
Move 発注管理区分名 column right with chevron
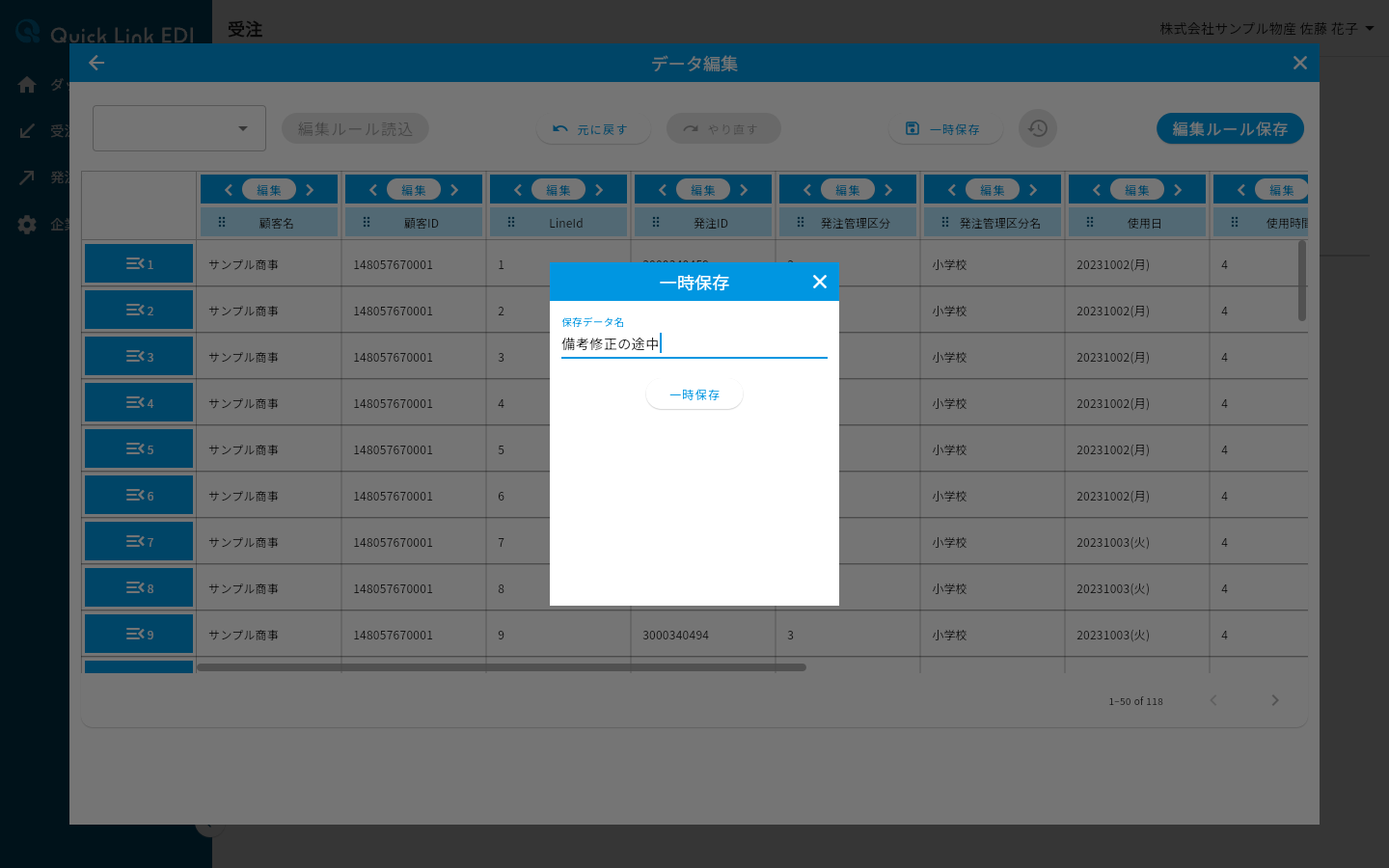[1033, 190]
